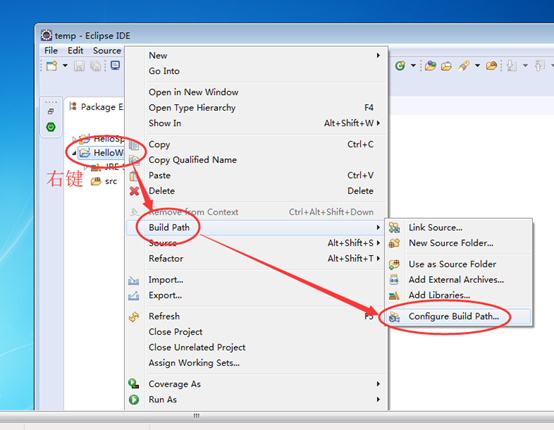Choose Add Libraries... in submenu
The height and width of the screenshot is (430, 554).
(459, 295)
